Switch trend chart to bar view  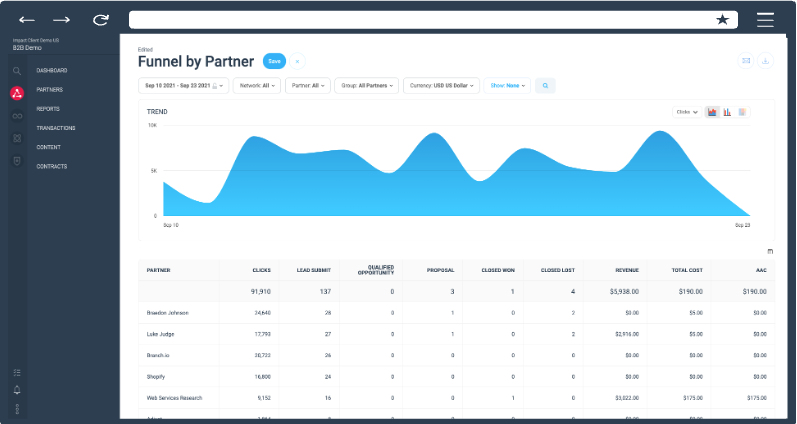coord(727,112)
